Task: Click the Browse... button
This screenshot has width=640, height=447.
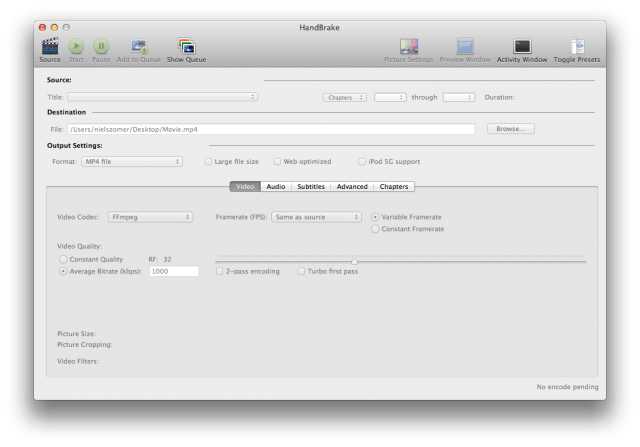Action: coord(510,129)
